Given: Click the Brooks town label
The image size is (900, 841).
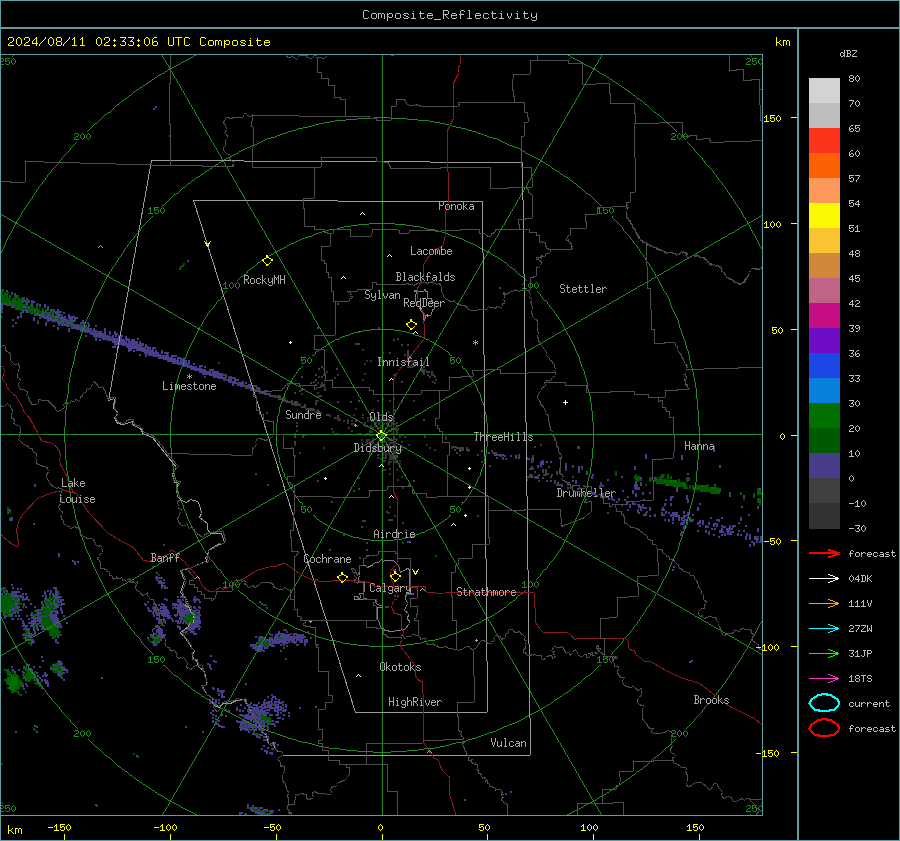Looking at the screenshot, I should pos(711,700).
